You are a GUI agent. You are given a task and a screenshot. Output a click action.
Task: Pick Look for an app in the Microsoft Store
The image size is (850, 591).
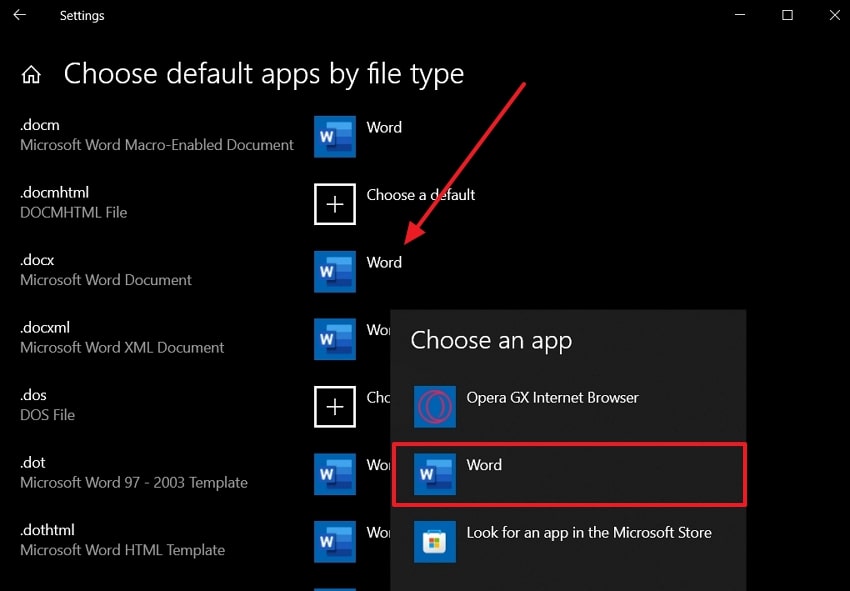568,542
